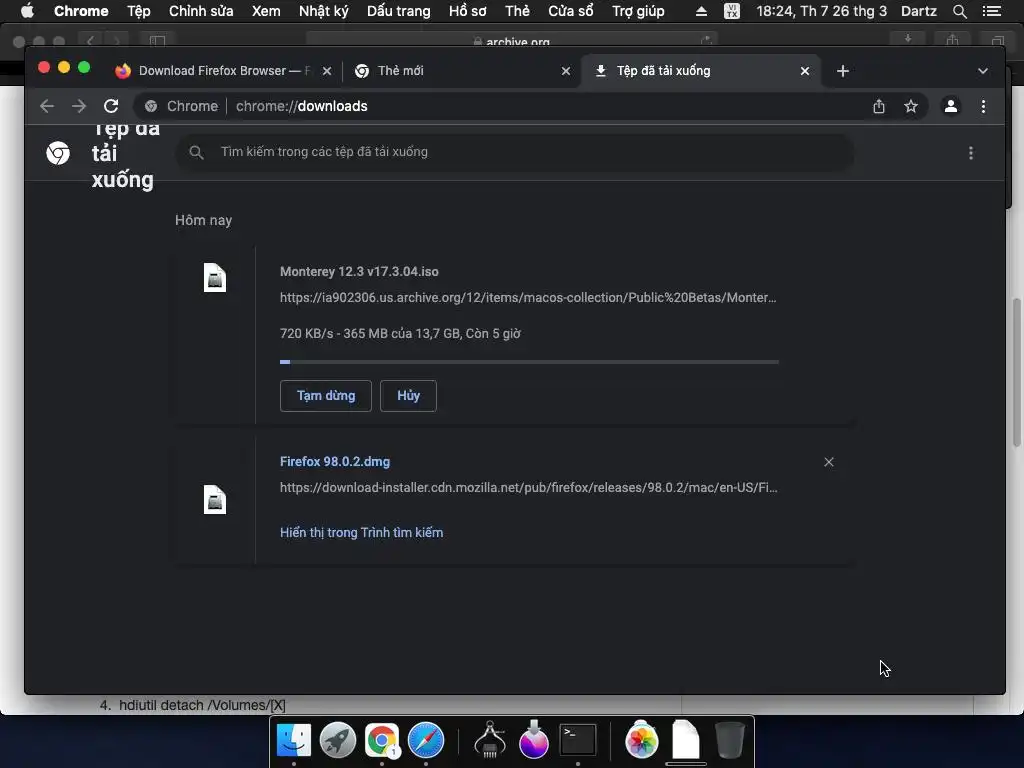The height and width of the screenshot is (768, 1024).
Task: Open the Nhật ký menu
Action: pos(323,11)
